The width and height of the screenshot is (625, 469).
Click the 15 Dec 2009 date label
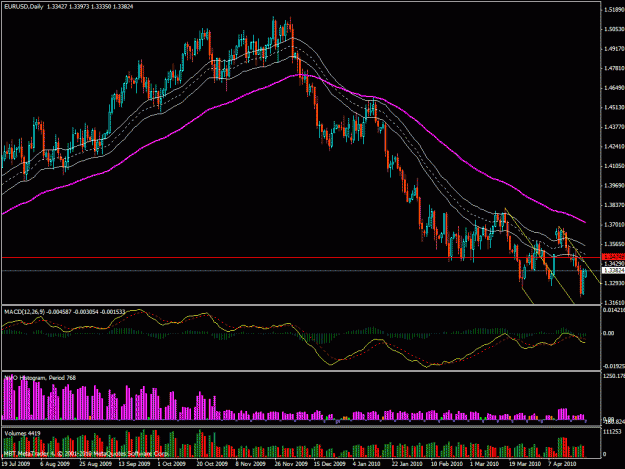(x=329, y=464)
